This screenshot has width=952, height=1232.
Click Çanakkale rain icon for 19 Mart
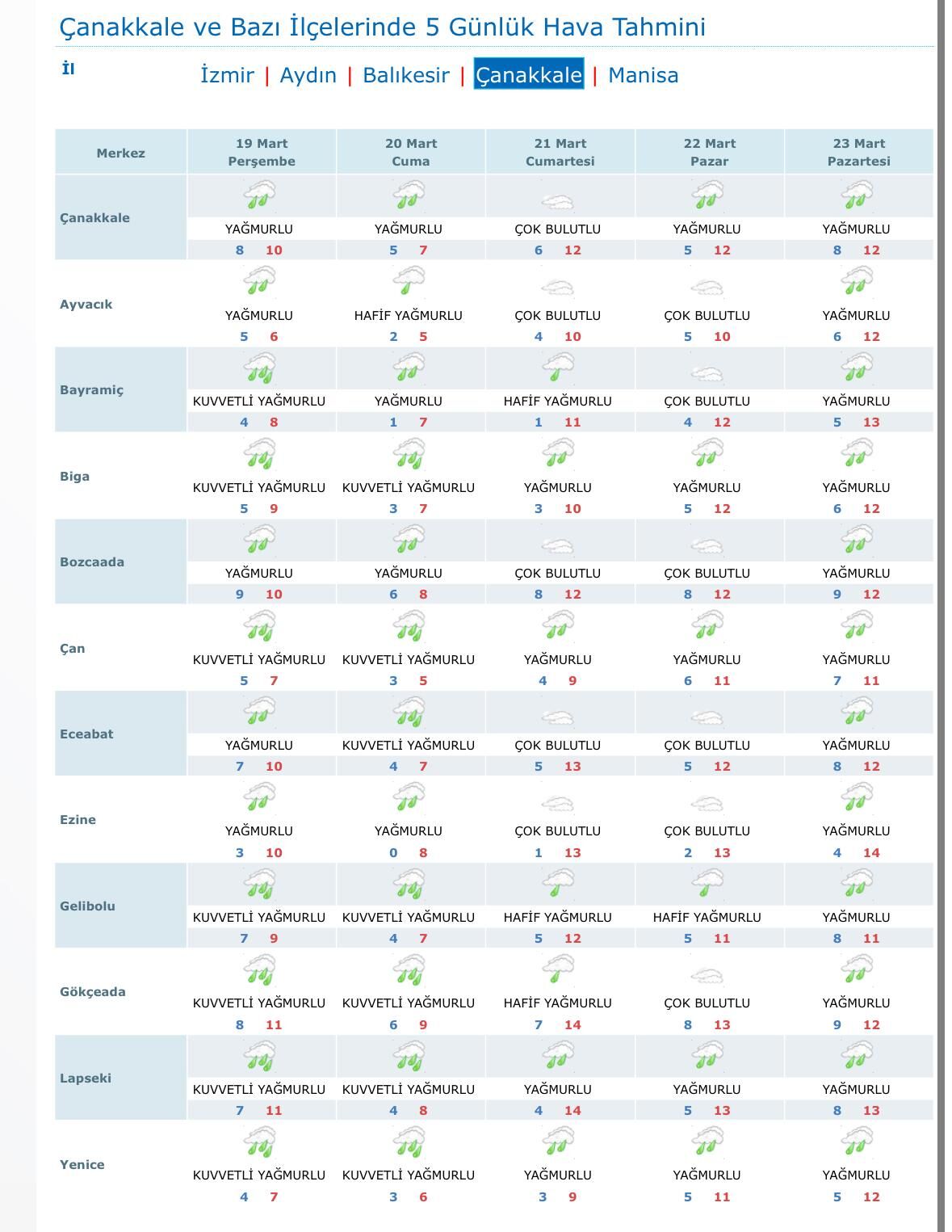(259, 196)
